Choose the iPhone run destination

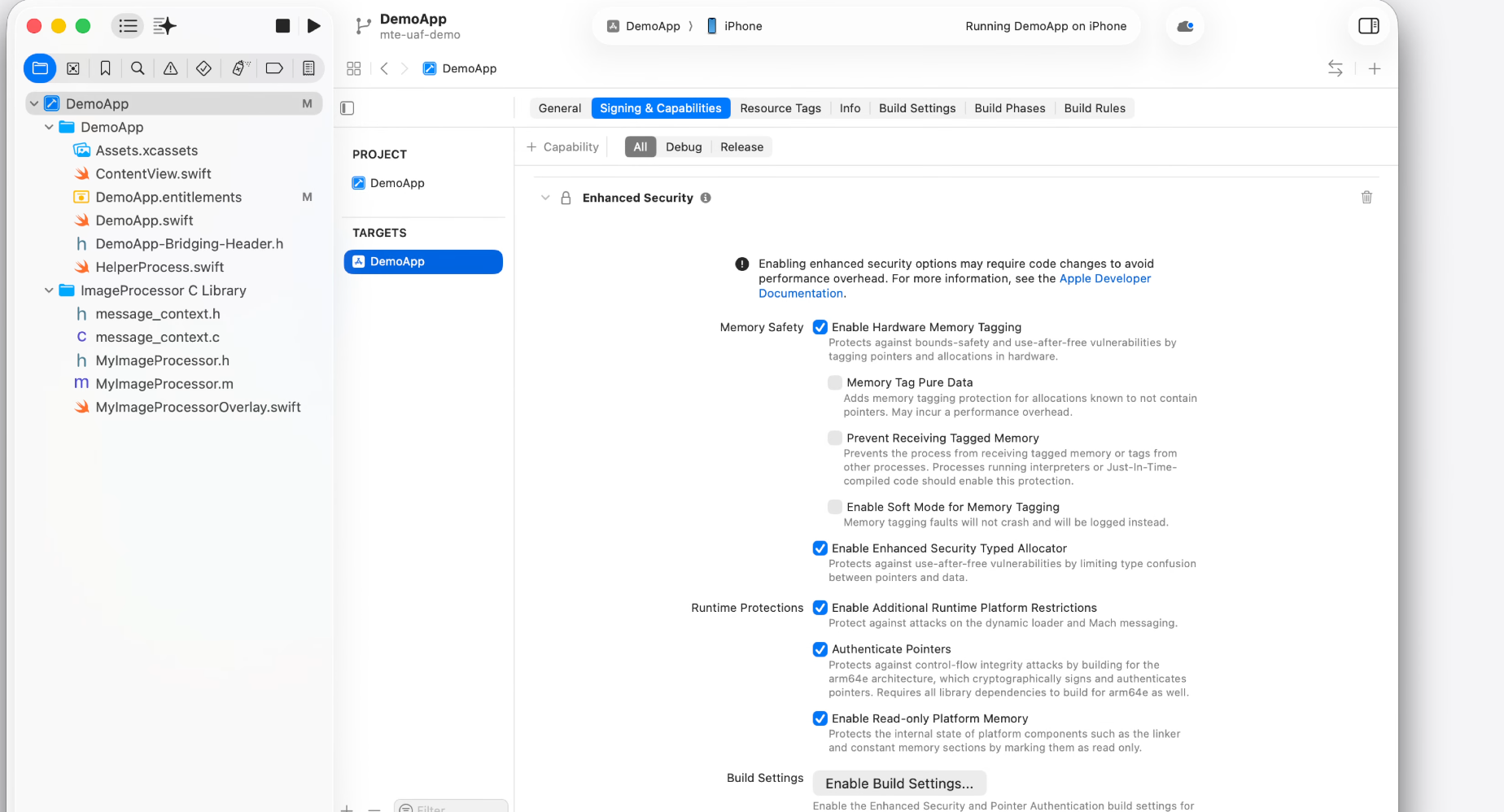[x=735, y=26]
